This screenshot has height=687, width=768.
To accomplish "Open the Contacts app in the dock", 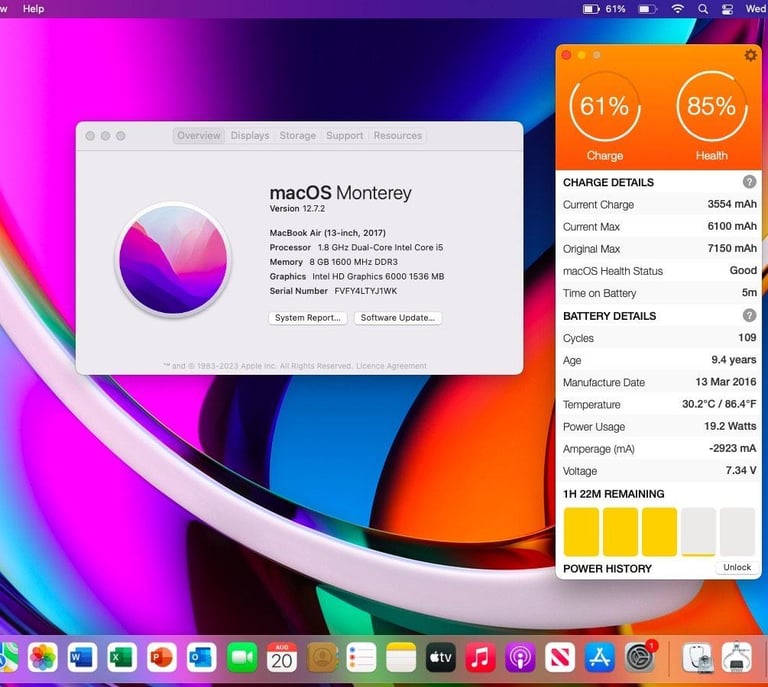I will point(322,657).
